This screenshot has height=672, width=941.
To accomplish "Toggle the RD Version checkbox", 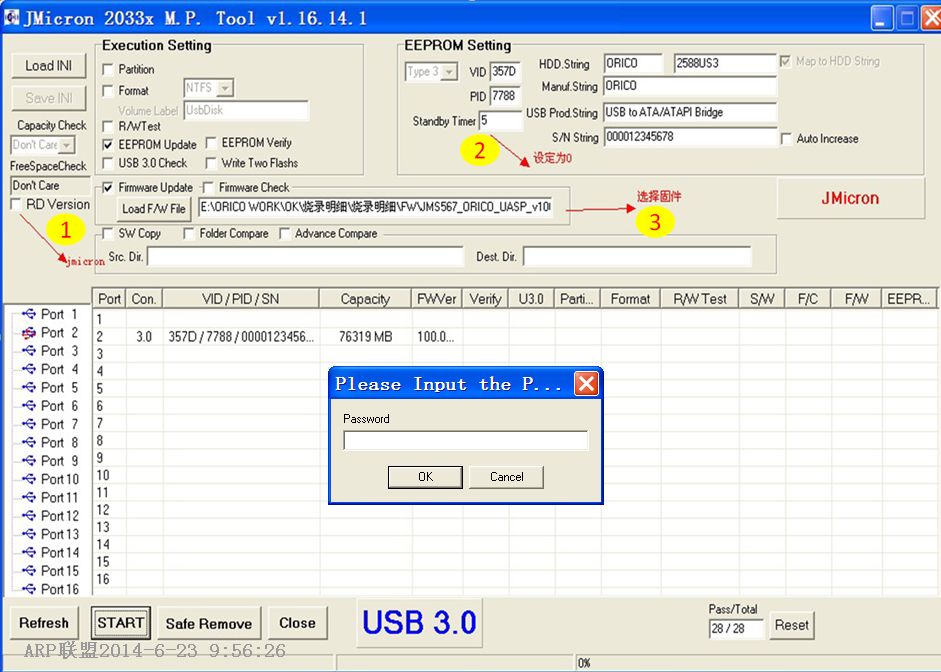I will point(16,205).
